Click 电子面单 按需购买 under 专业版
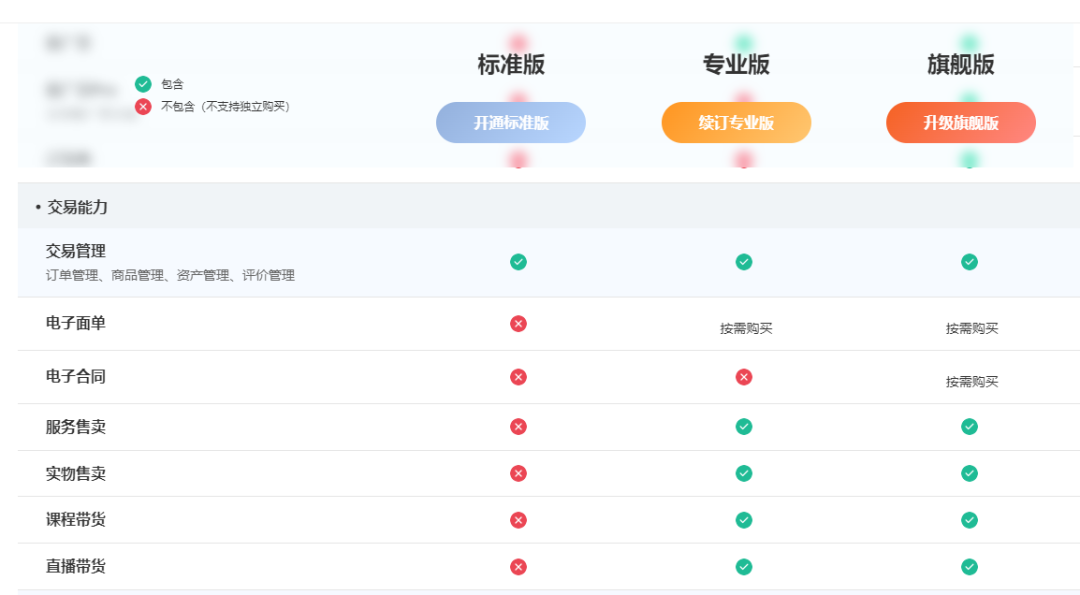The width and height of the screenshot is (1080, 595). pyautogui.click(x=746, y=328)
